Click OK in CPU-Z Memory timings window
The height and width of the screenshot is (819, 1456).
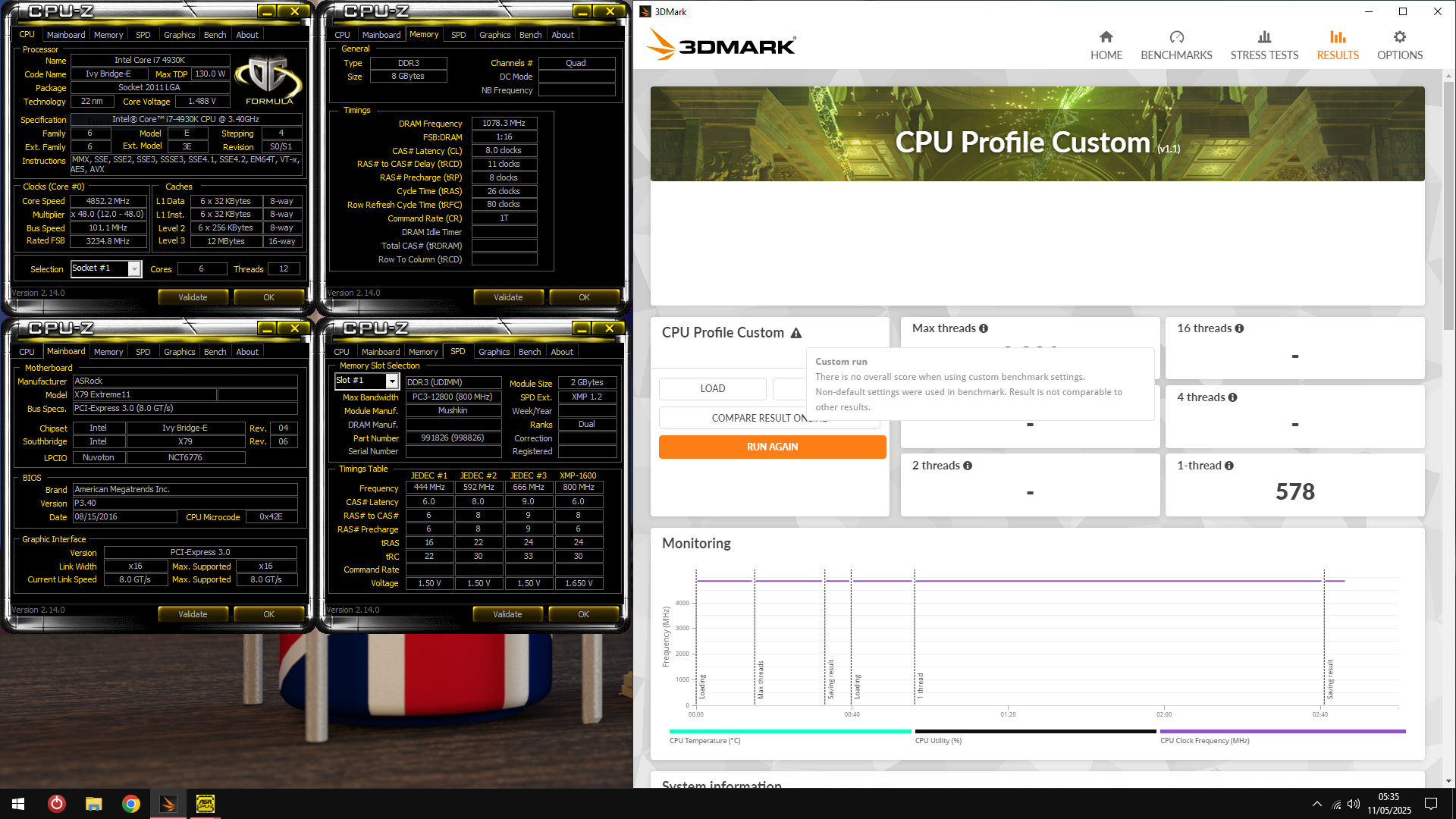[x=584, y=297]
